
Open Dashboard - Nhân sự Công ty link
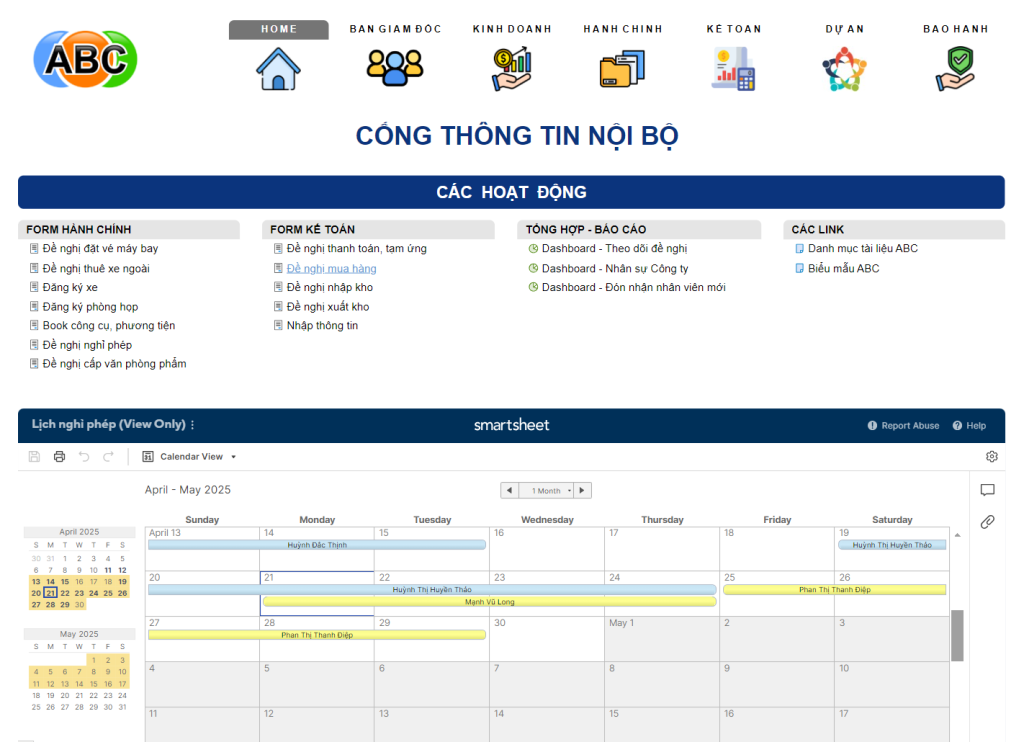click(x=614, y=268)
